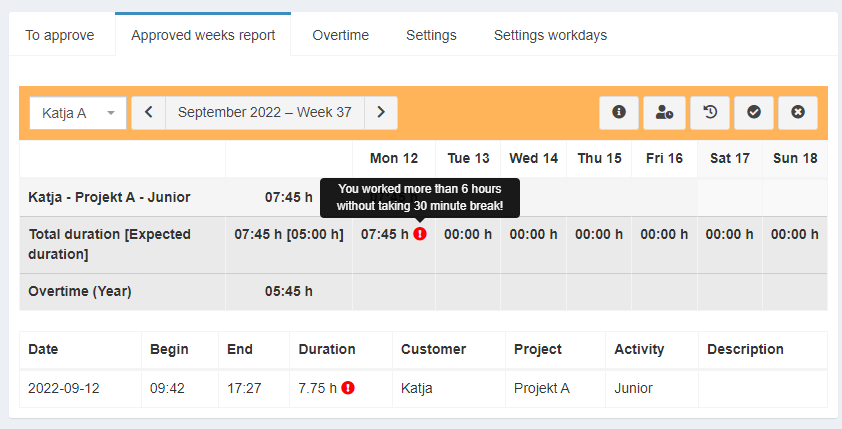Open the Katja A user dropdown

(x=78, y=113)
